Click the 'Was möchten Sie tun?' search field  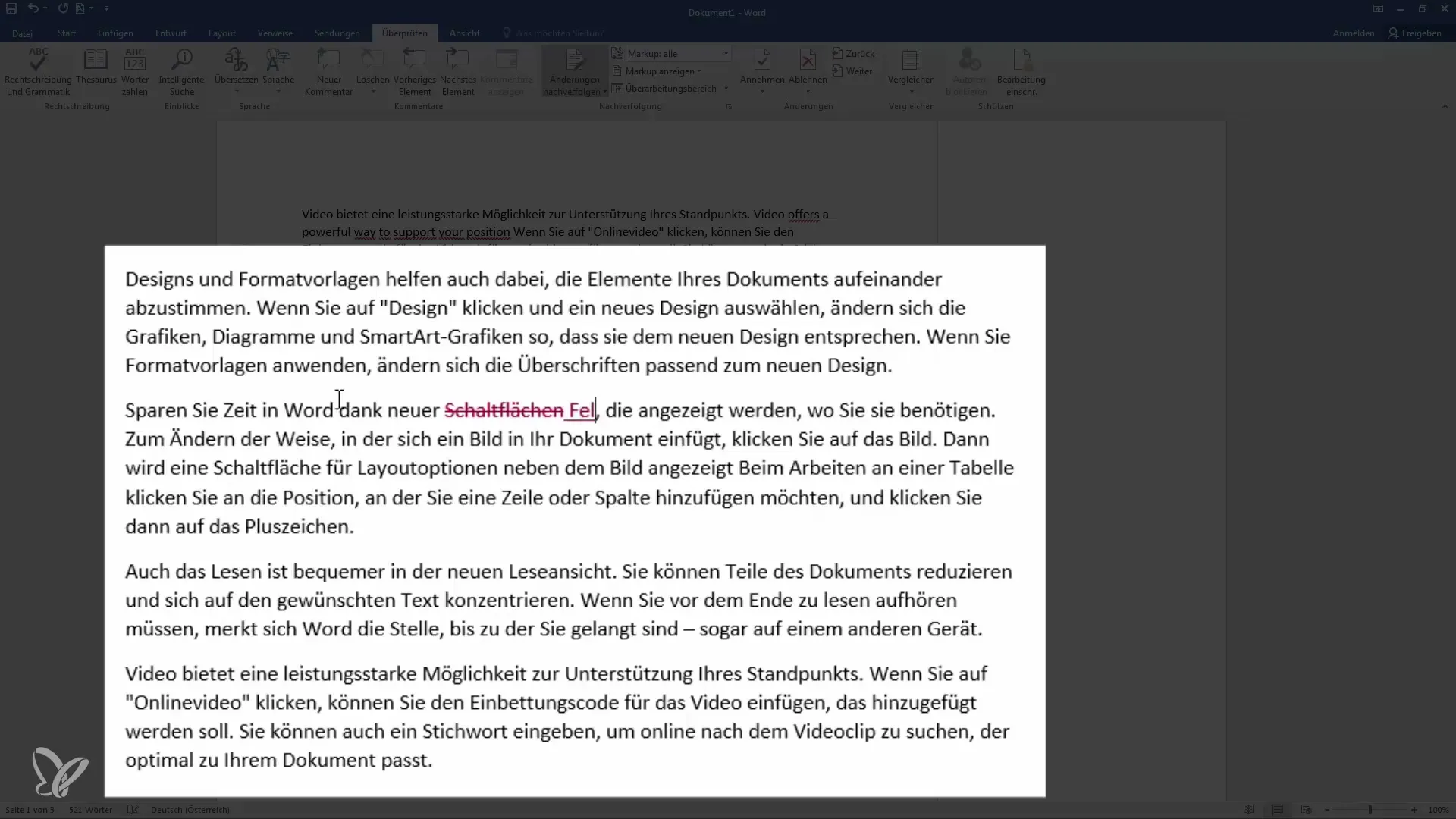[x=559, y=33]
